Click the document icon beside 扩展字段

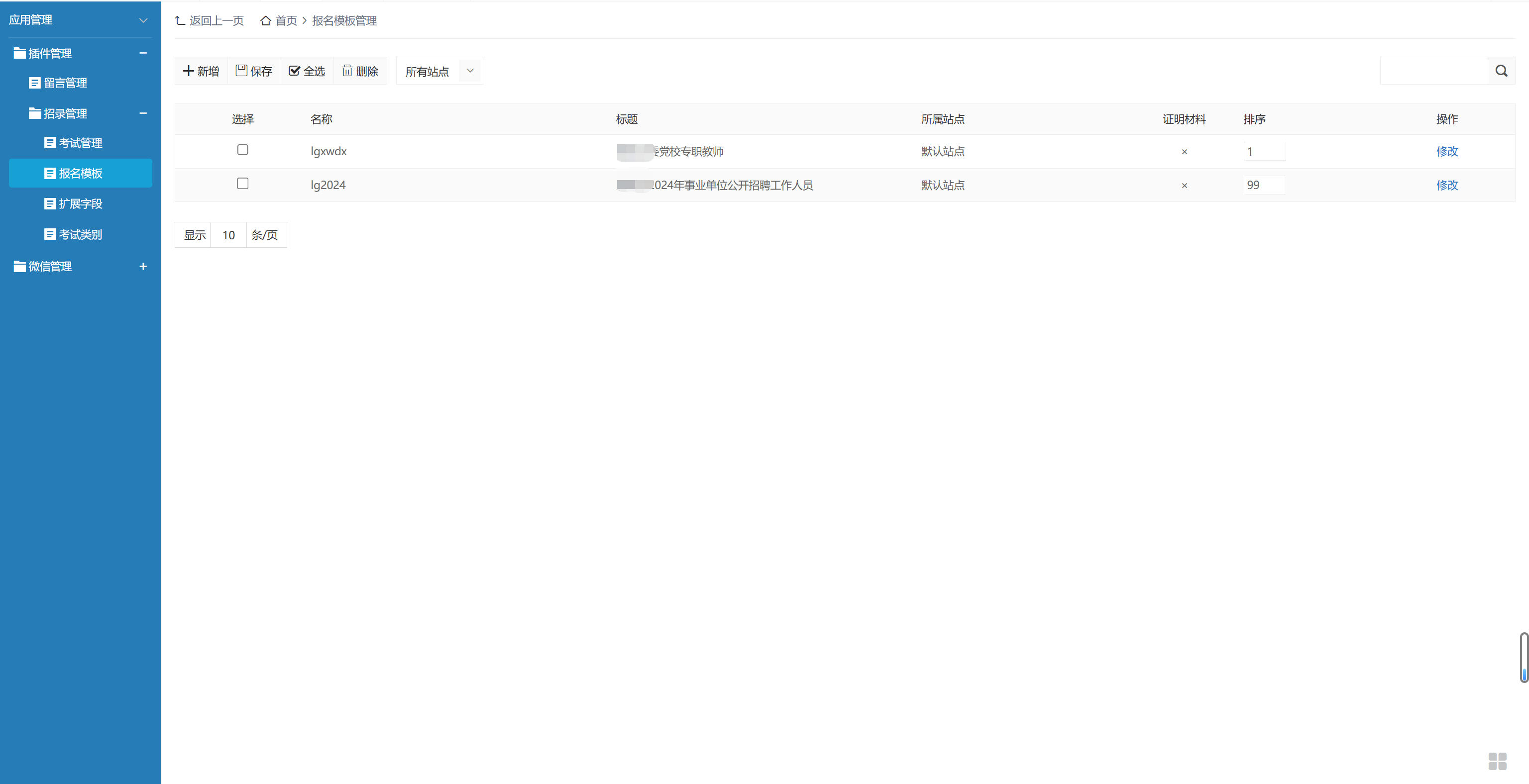(x=50, y=204)
